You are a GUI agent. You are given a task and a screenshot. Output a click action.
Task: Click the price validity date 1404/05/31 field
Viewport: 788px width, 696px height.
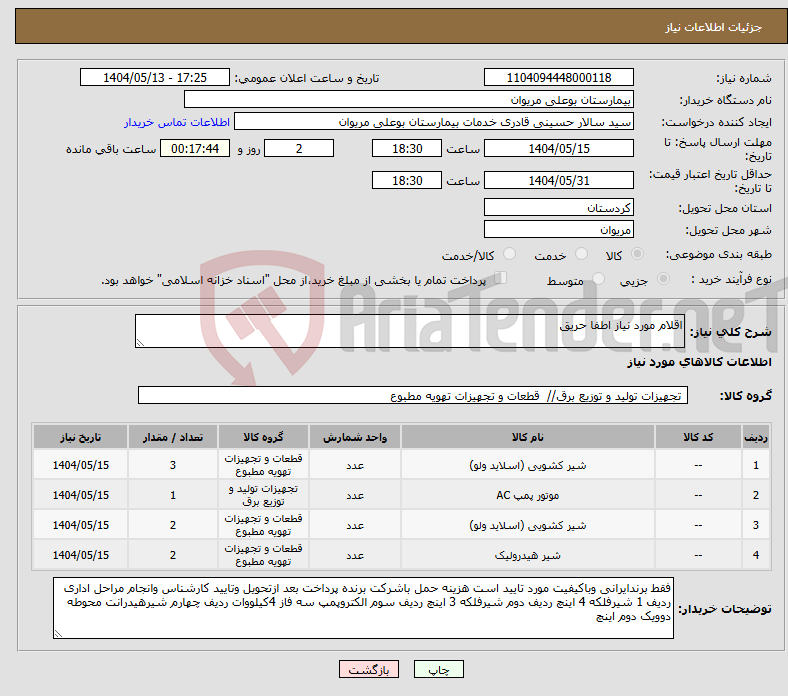pyautogui.click(x=559, y=180)
